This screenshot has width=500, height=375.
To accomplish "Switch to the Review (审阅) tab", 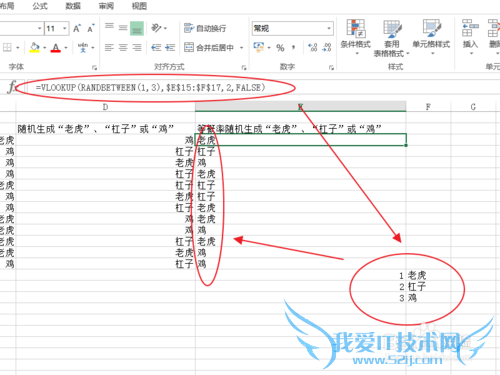I will (106, 6).
